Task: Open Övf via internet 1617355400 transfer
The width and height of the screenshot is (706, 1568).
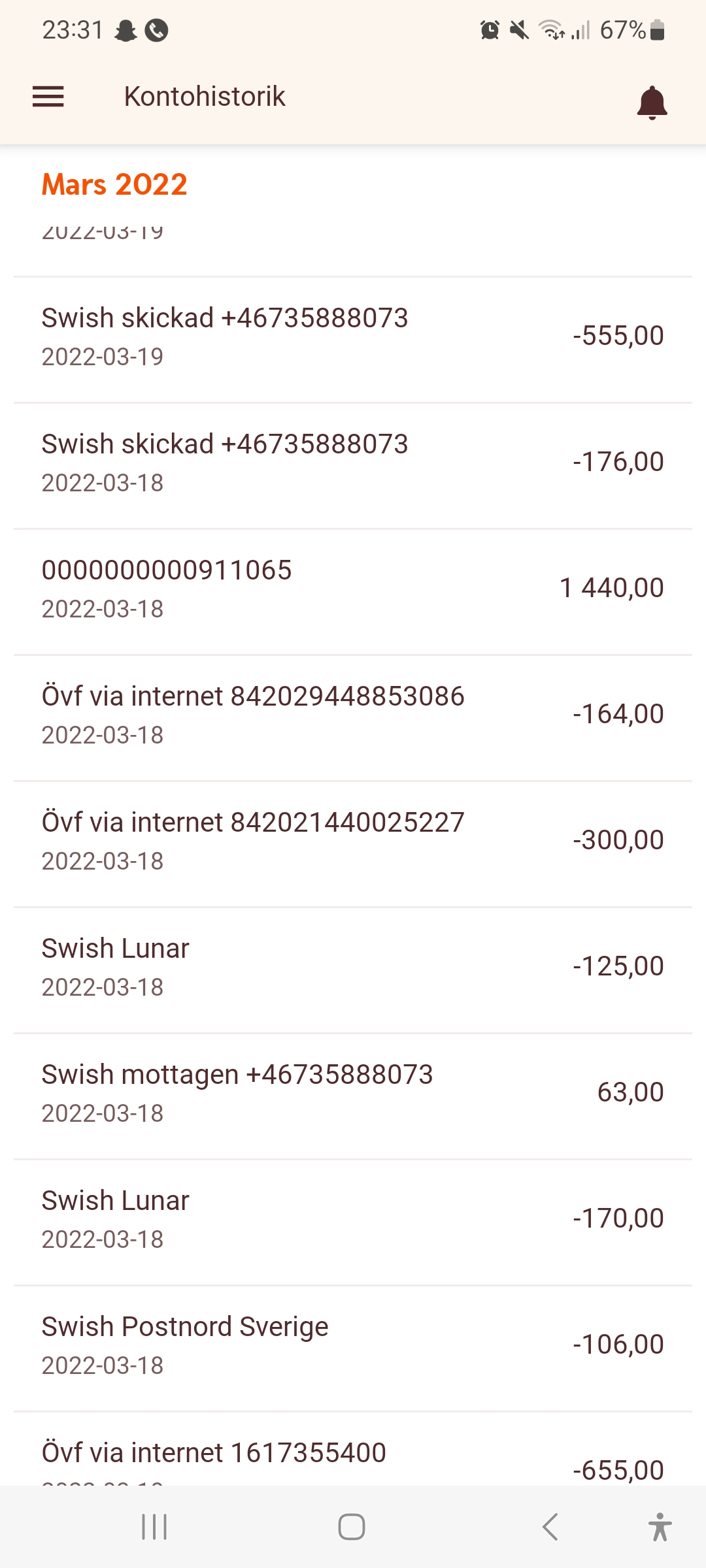Action: pos(353,1458)
